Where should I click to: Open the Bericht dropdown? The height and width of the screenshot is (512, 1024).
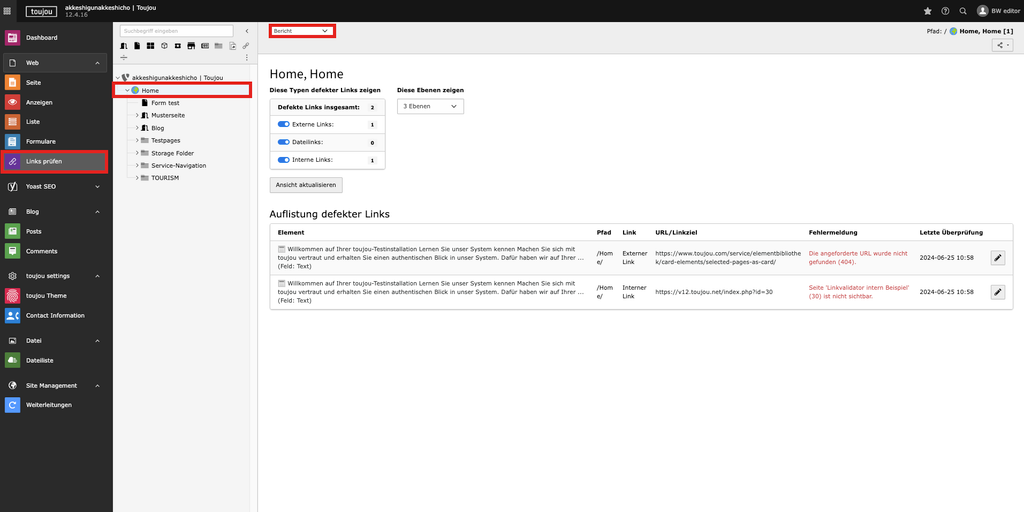[301, 31]
